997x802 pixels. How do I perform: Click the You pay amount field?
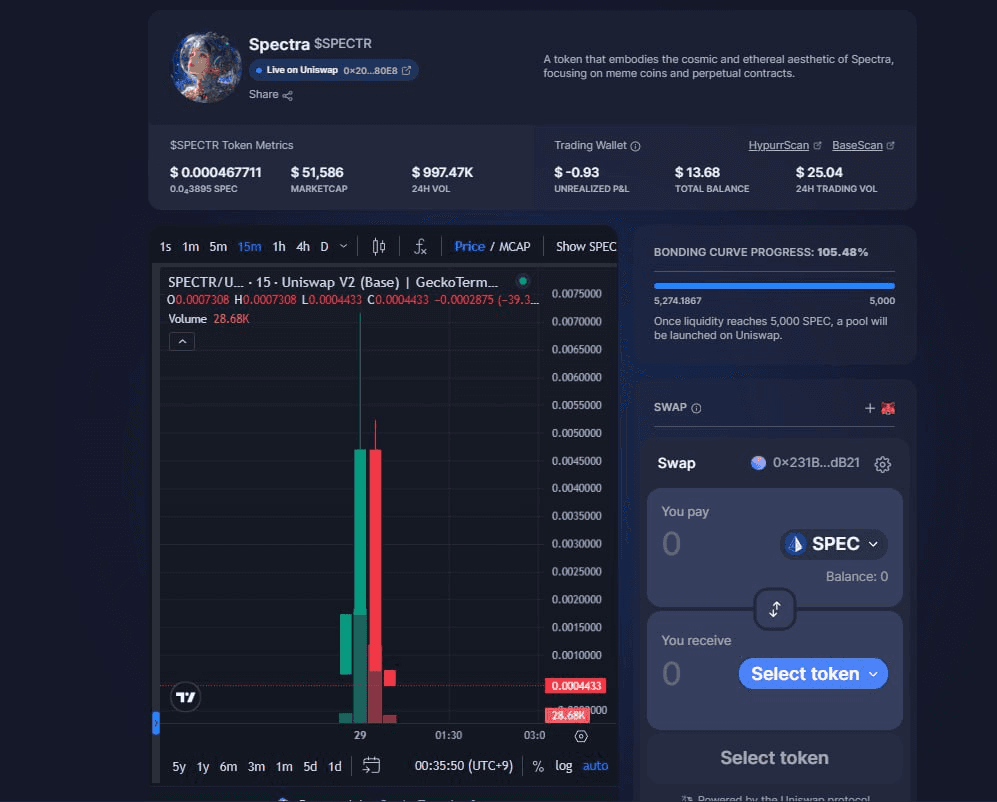pyautogui.click(x=671, y=544)
